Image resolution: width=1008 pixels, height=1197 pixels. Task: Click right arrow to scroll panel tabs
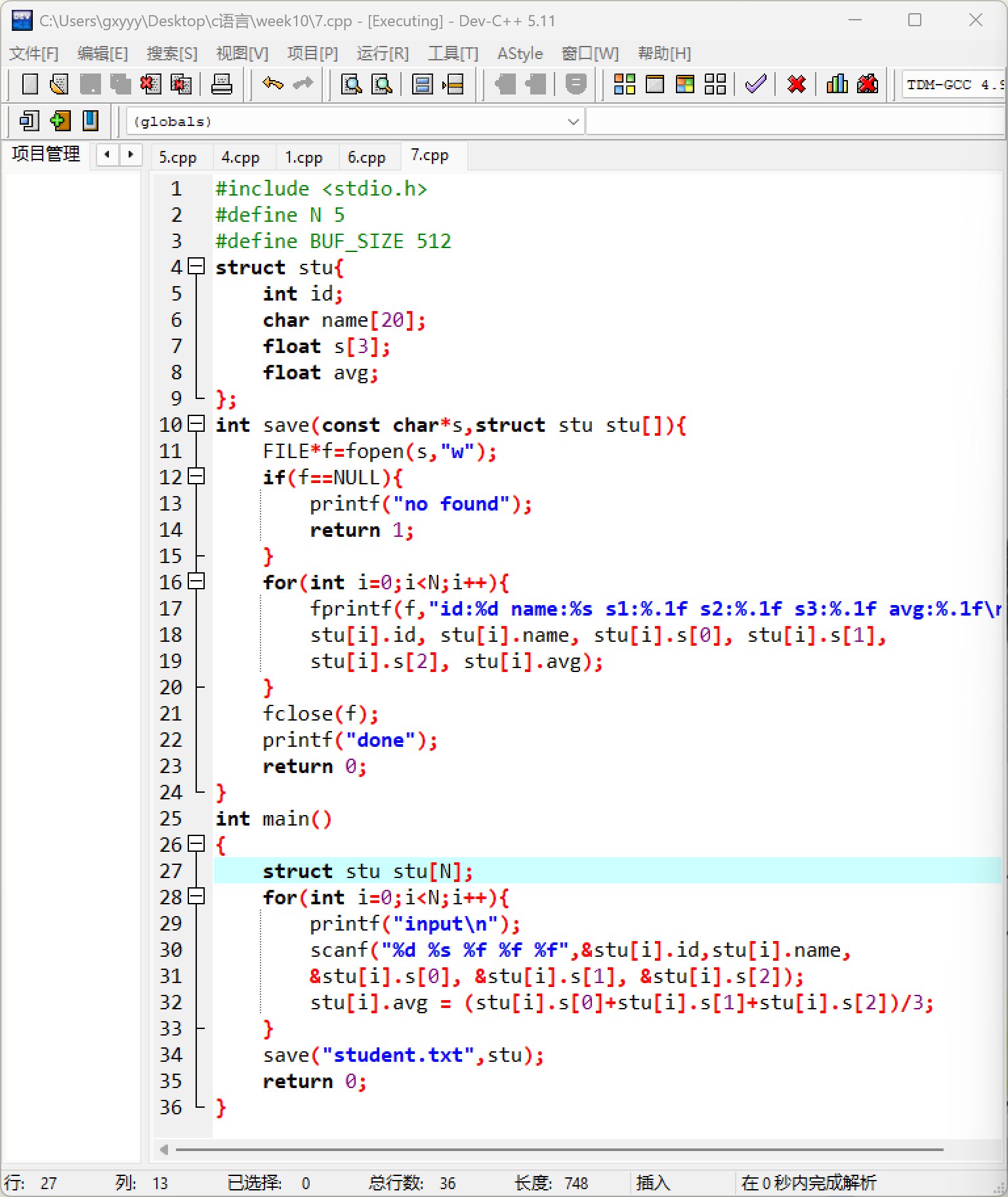point(131,155)
